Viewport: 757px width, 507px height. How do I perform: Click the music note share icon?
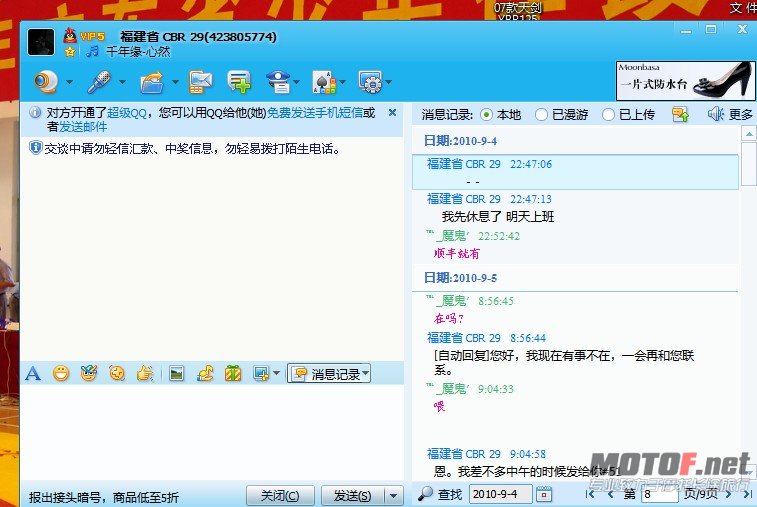[205, 373]
